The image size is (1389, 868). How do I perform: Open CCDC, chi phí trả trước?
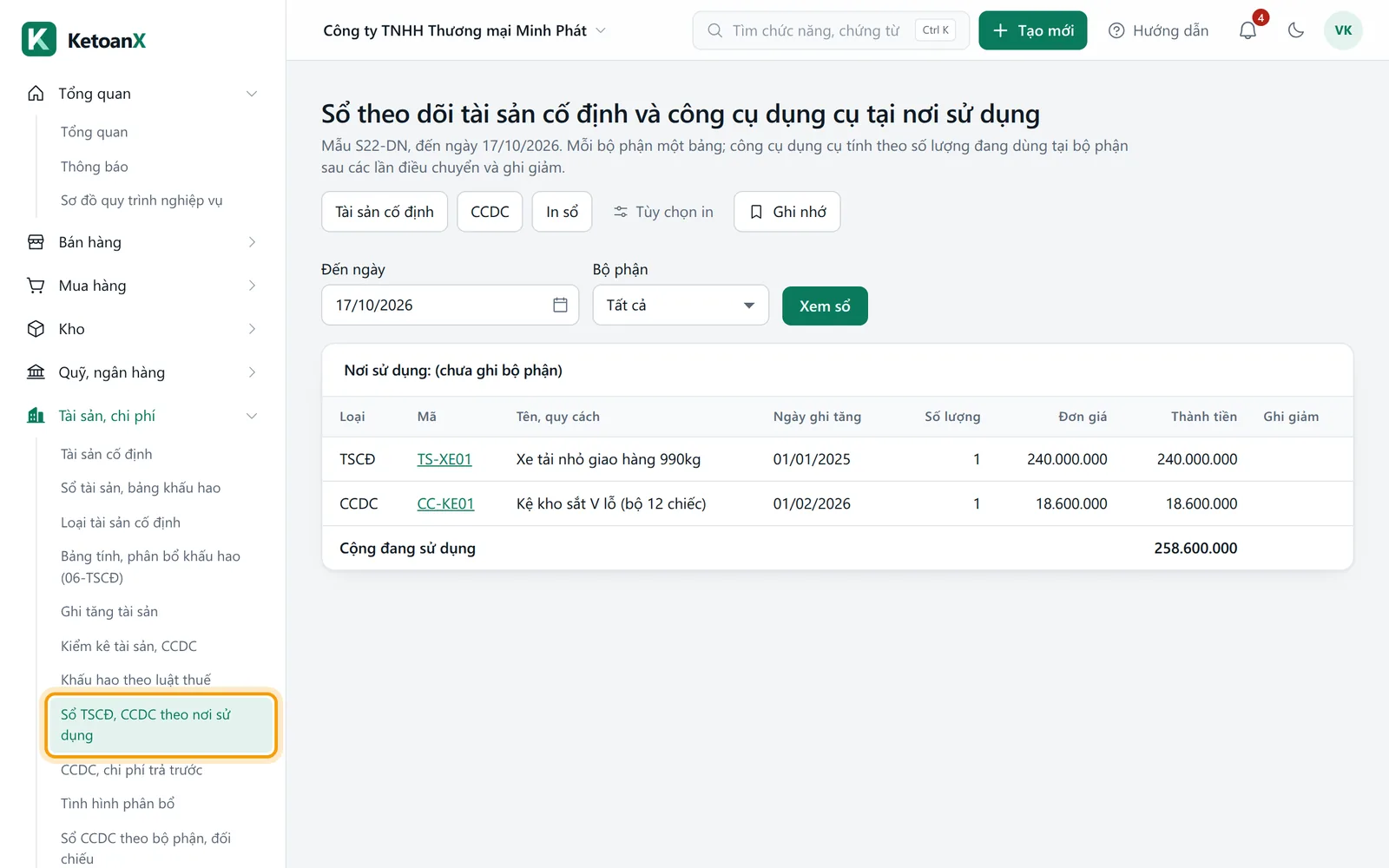coord(131,770)
